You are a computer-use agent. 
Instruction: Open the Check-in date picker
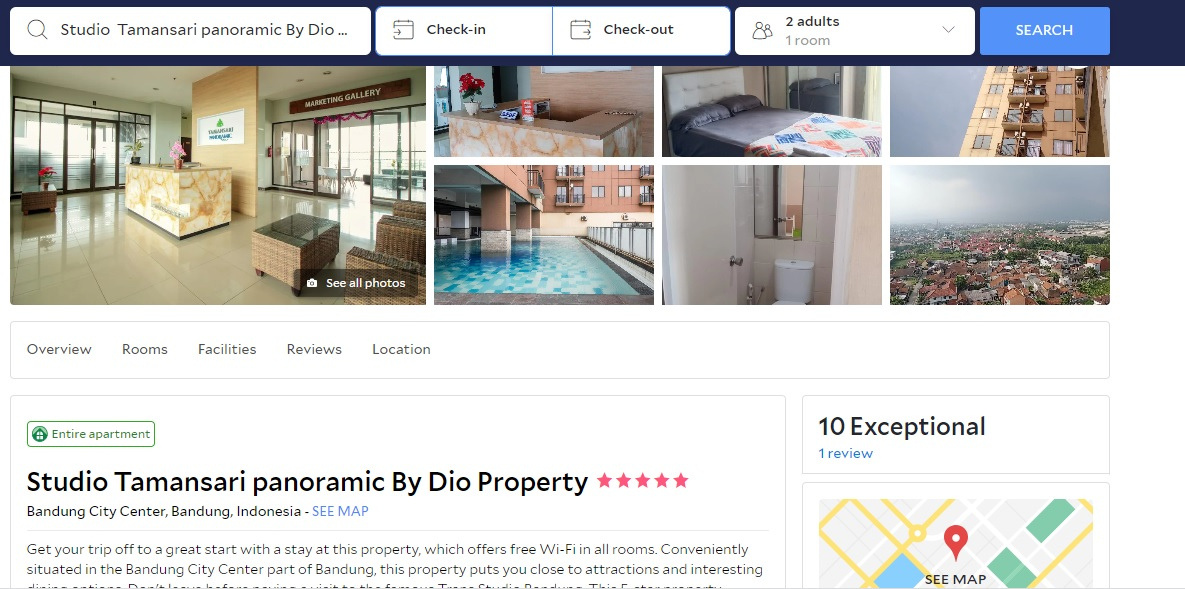(x=464, y=31)
